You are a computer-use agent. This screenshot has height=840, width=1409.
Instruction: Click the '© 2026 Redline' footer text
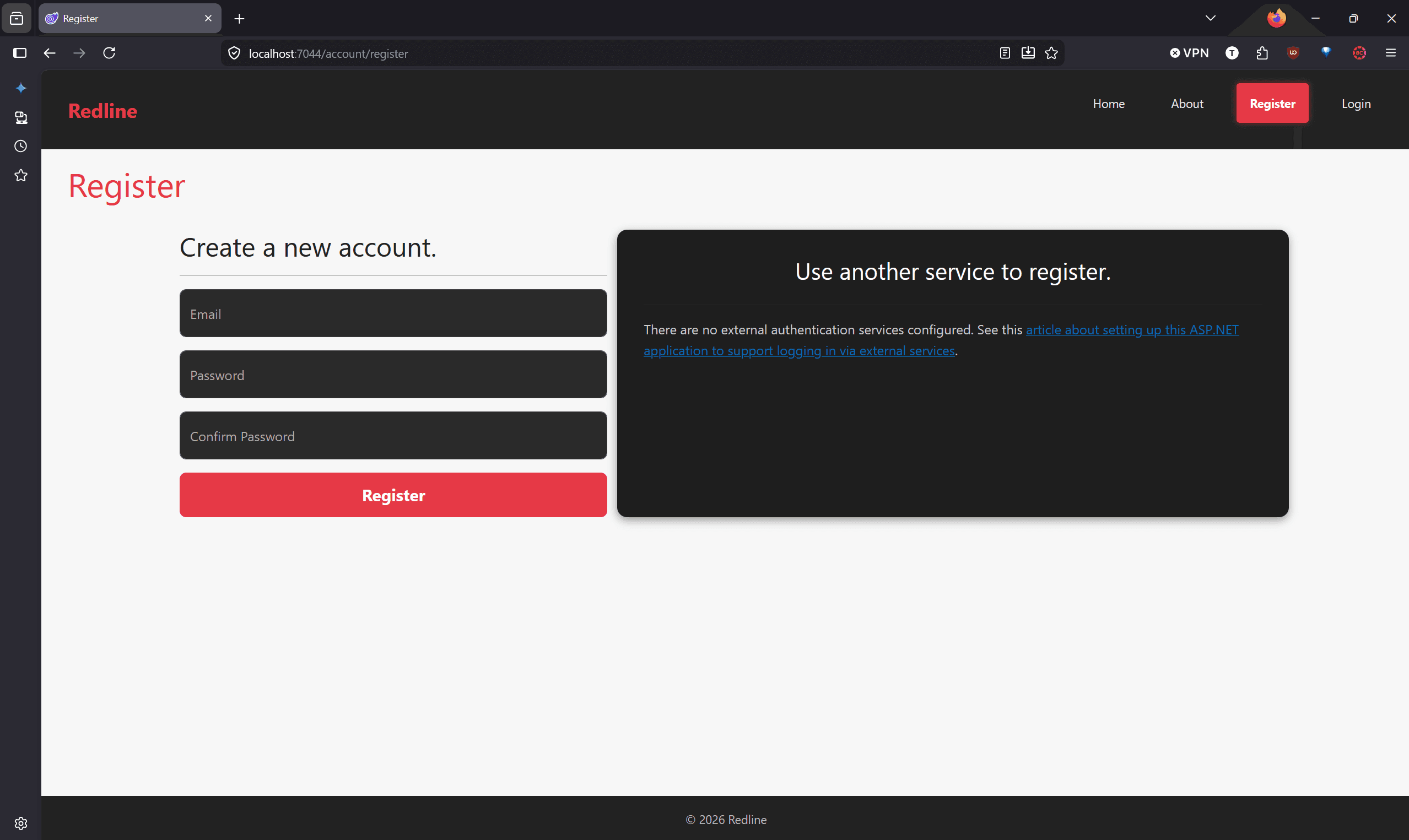click(x=726, y=820)
